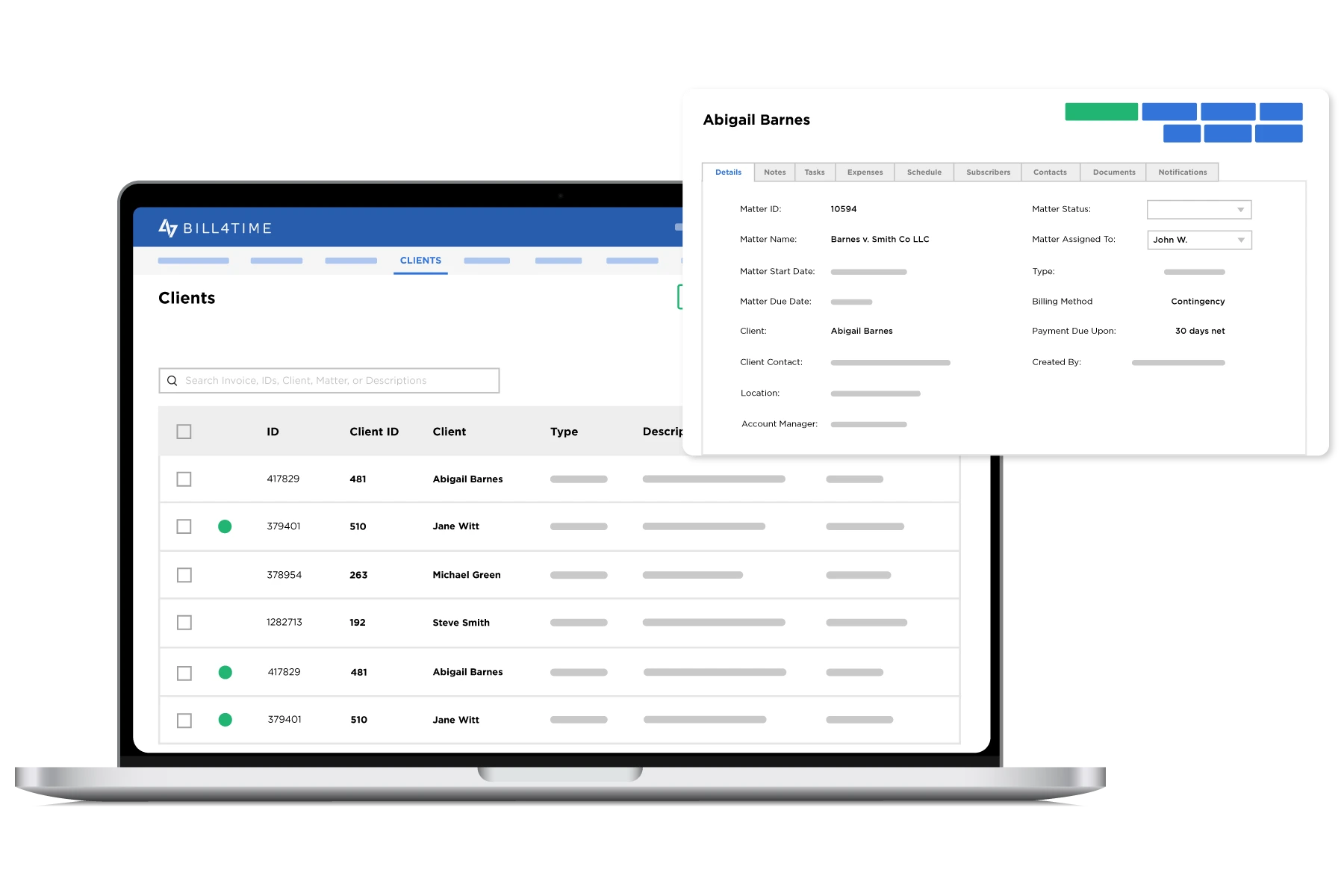Go to the Documents tab
Image resolution: width=1344 pixels, height=896 pixels.
1113,172
